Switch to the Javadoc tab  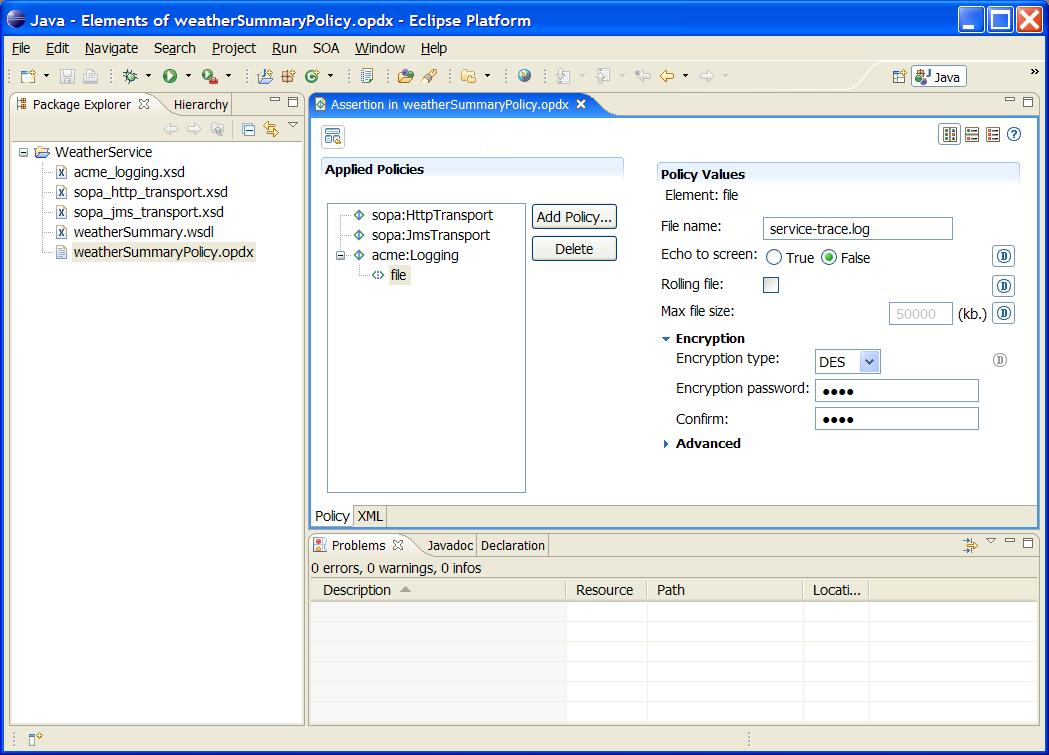pyautogui.click(x=450, y=546)
